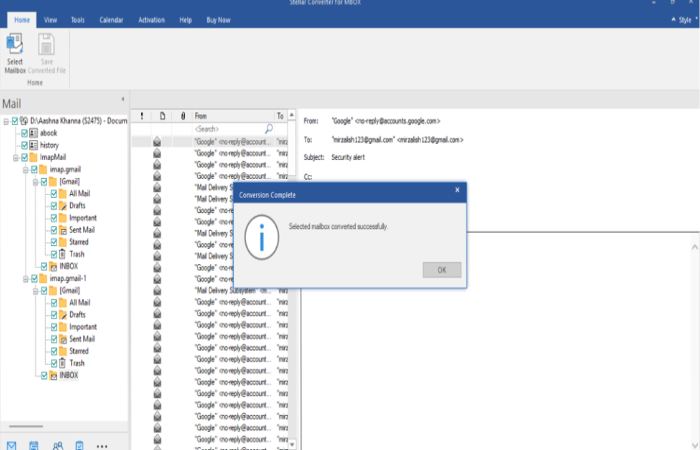The width and height of the screenshot is (700, 450).
Task: Click the Trash bin icon under imap.gmail
Action: (62, 254)
